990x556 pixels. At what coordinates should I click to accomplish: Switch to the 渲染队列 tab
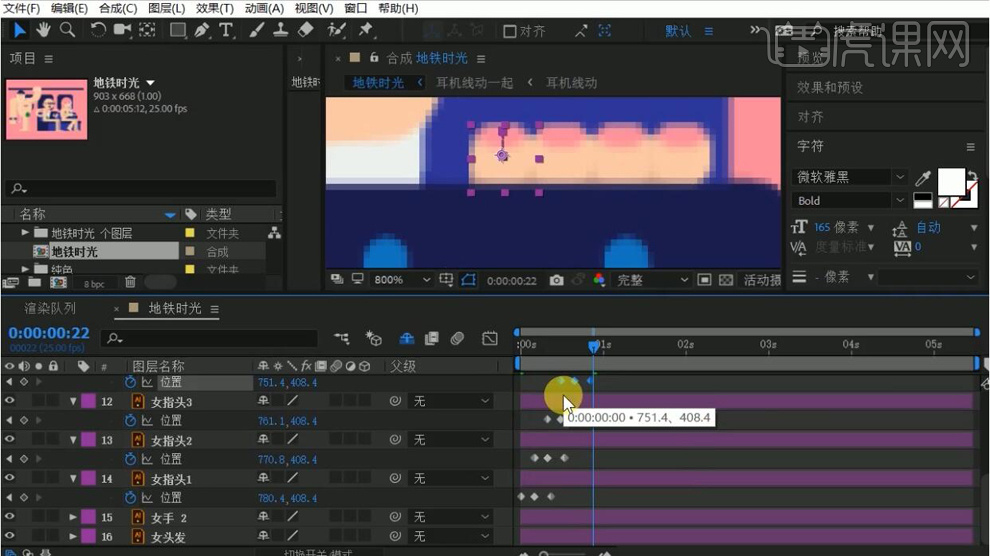(50, 309)
